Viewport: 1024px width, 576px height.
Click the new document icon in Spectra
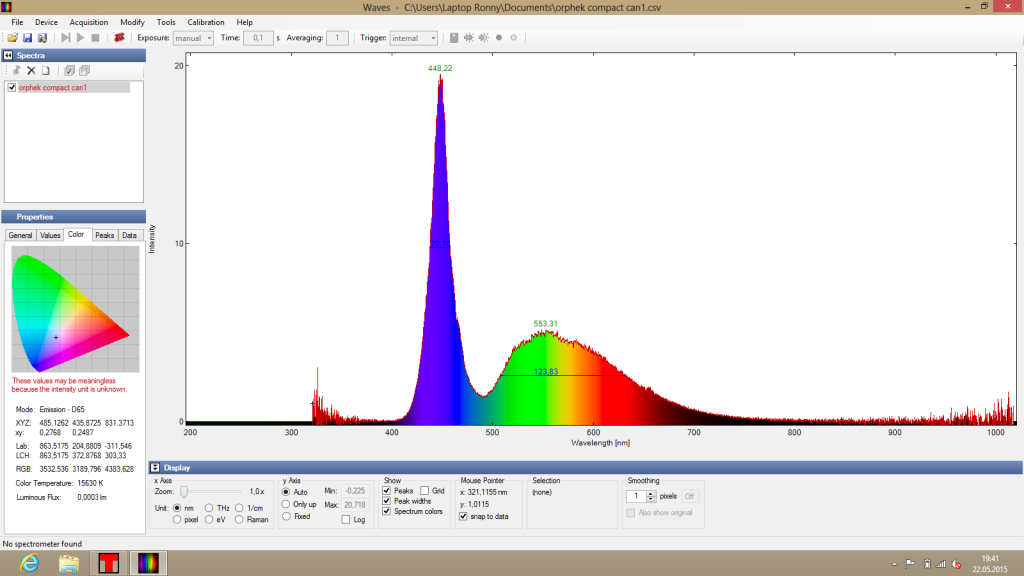coord(46,71)
